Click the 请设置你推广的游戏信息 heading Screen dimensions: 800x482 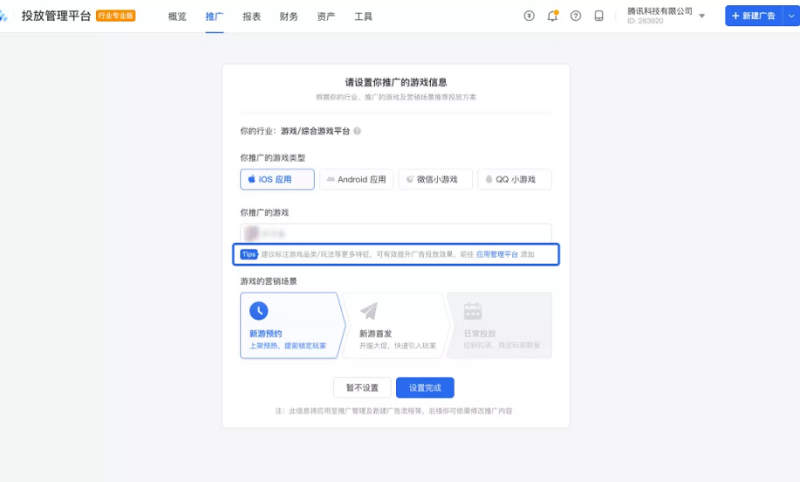point(396,82)
